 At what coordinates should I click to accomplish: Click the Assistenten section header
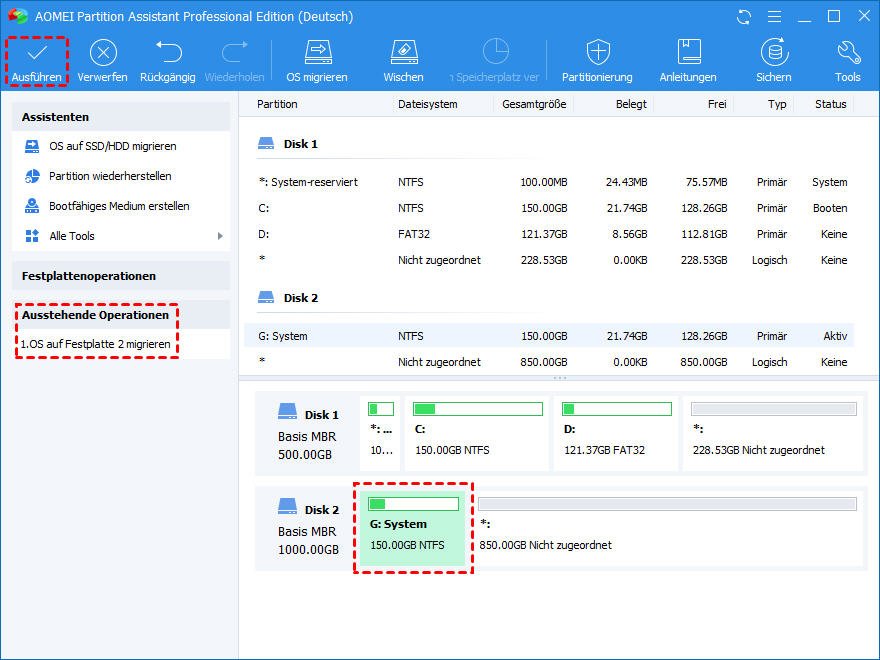[121, 117]
